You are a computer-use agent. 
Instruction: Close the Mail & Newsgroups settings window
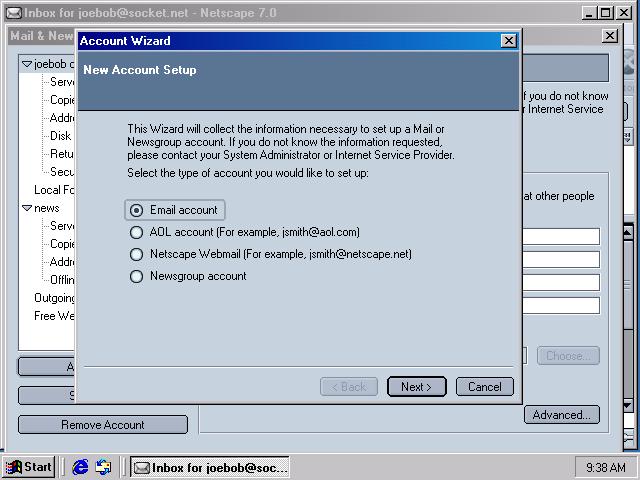click(x=609, y=36)
